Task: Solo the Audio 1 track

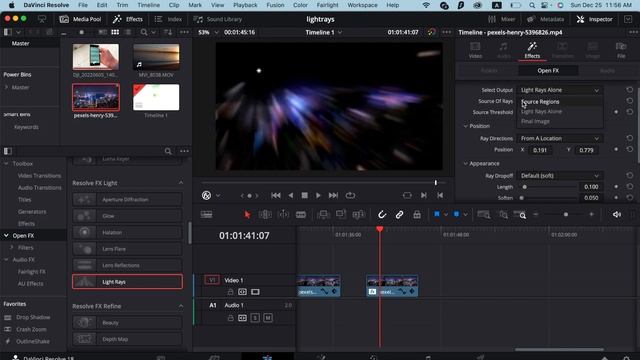Action: (x=255, y=318)
